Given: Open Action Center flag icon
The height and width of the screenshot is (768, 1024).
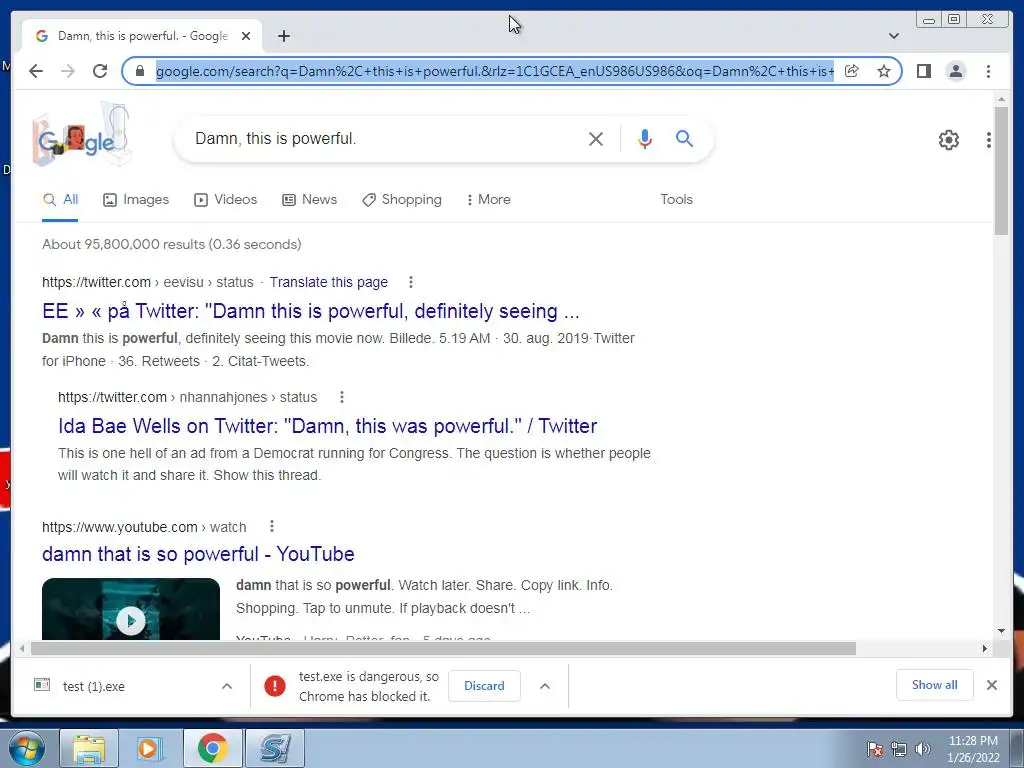Looking at the screenshot, I should [874, 749].
